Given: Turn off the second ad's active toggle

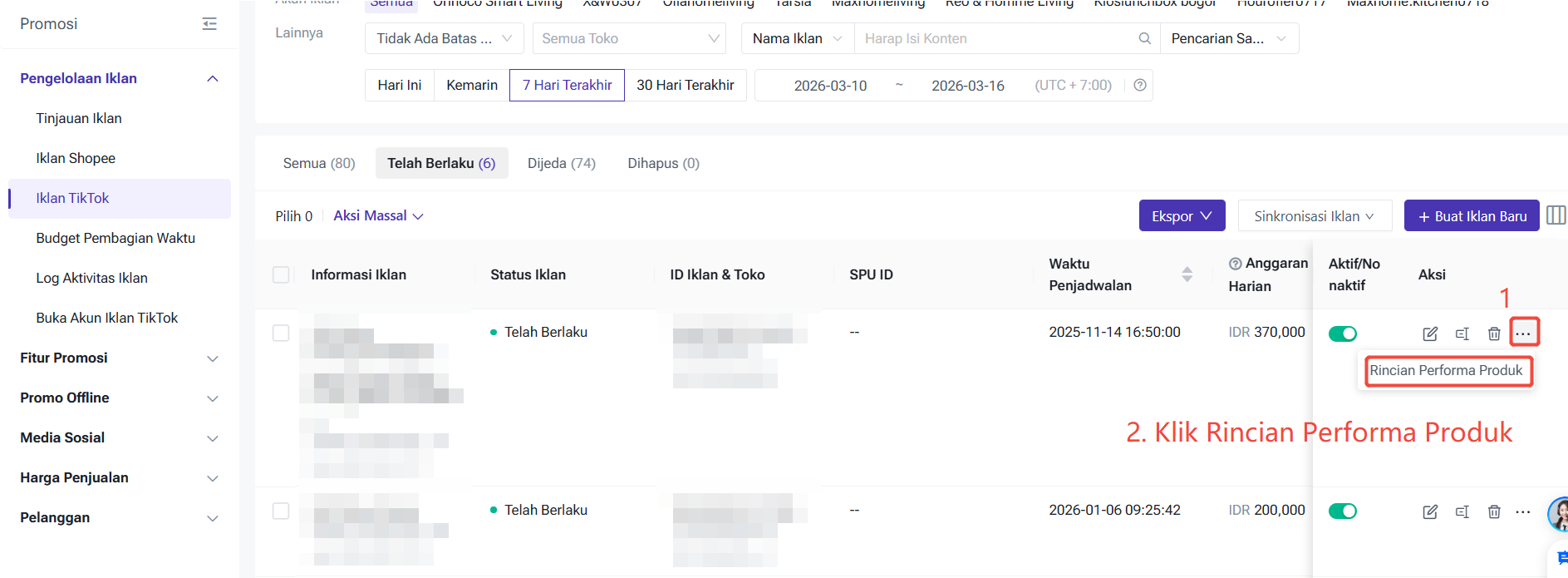Looking at the screenshot, I should click(1342, 511).
